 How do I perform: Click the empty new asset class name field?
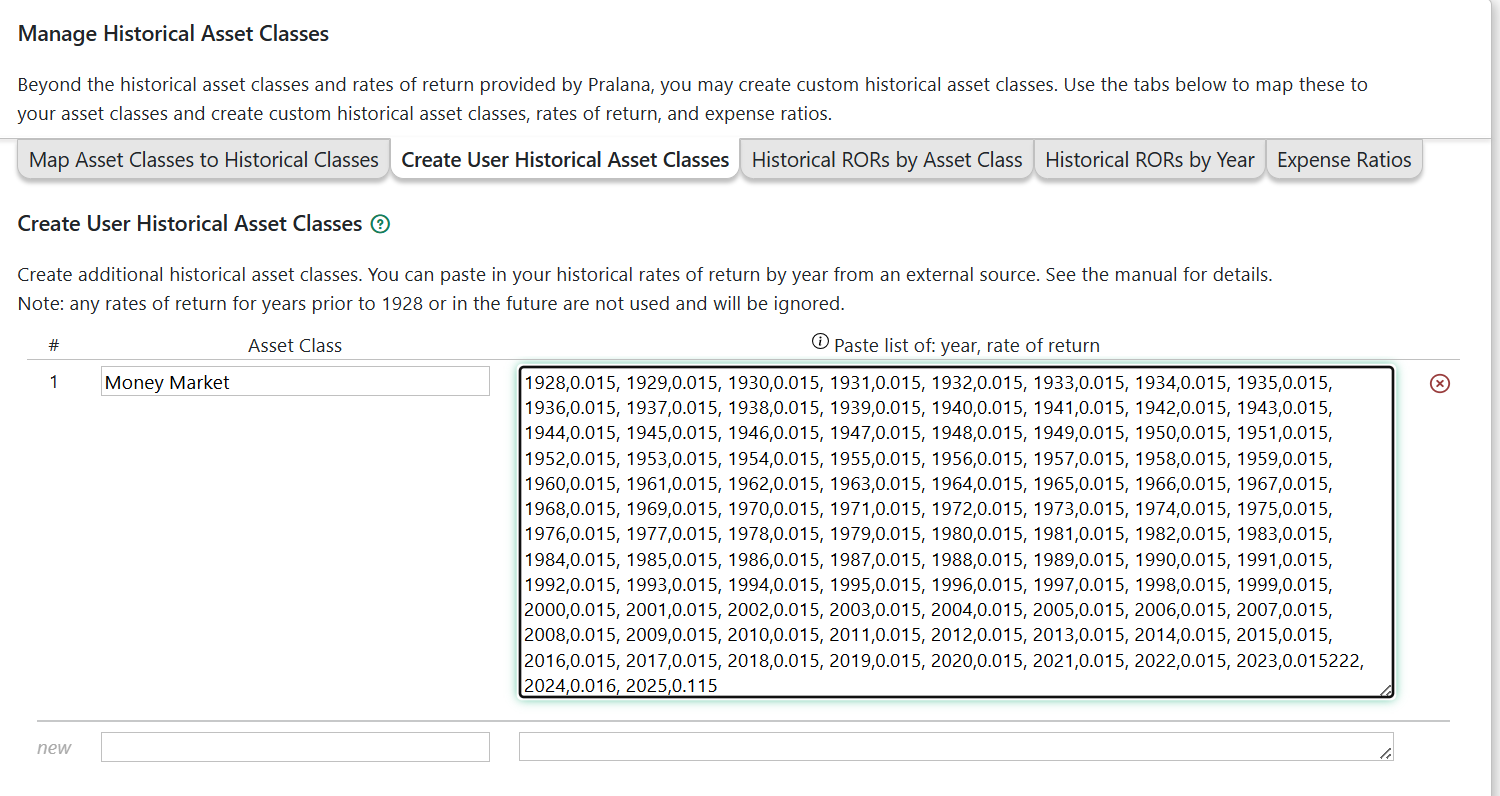(x=295, y=748)
